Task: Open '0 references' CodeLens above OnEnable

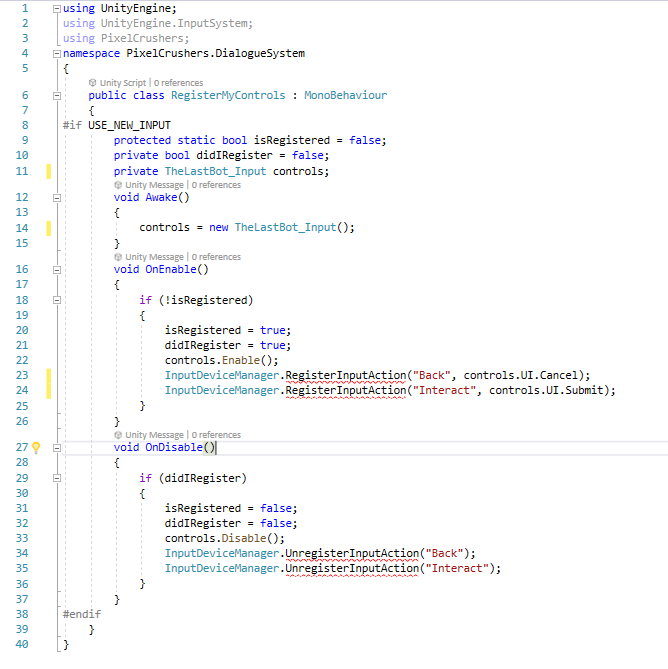Action: pyautogui.click(x=216, y=257)
